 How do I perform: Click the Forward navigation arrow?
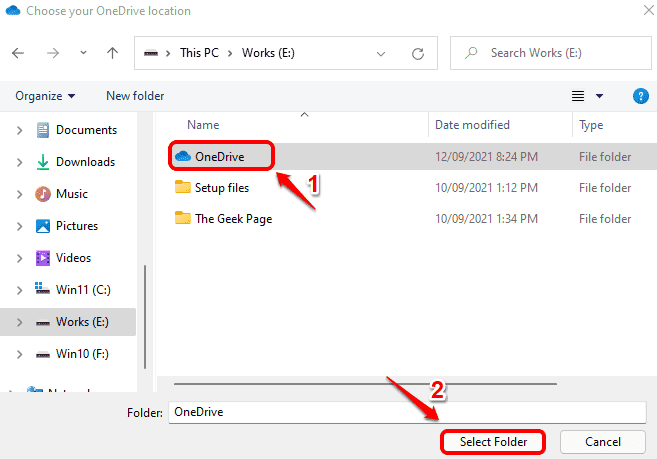coord(53,53)
